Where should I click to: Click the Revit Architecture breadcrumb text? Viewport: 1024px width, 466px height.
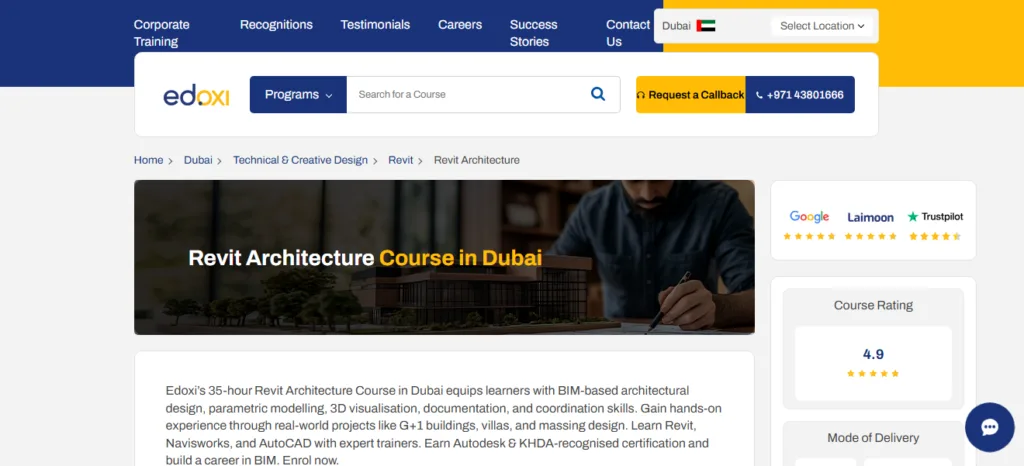tap(477, 160)
